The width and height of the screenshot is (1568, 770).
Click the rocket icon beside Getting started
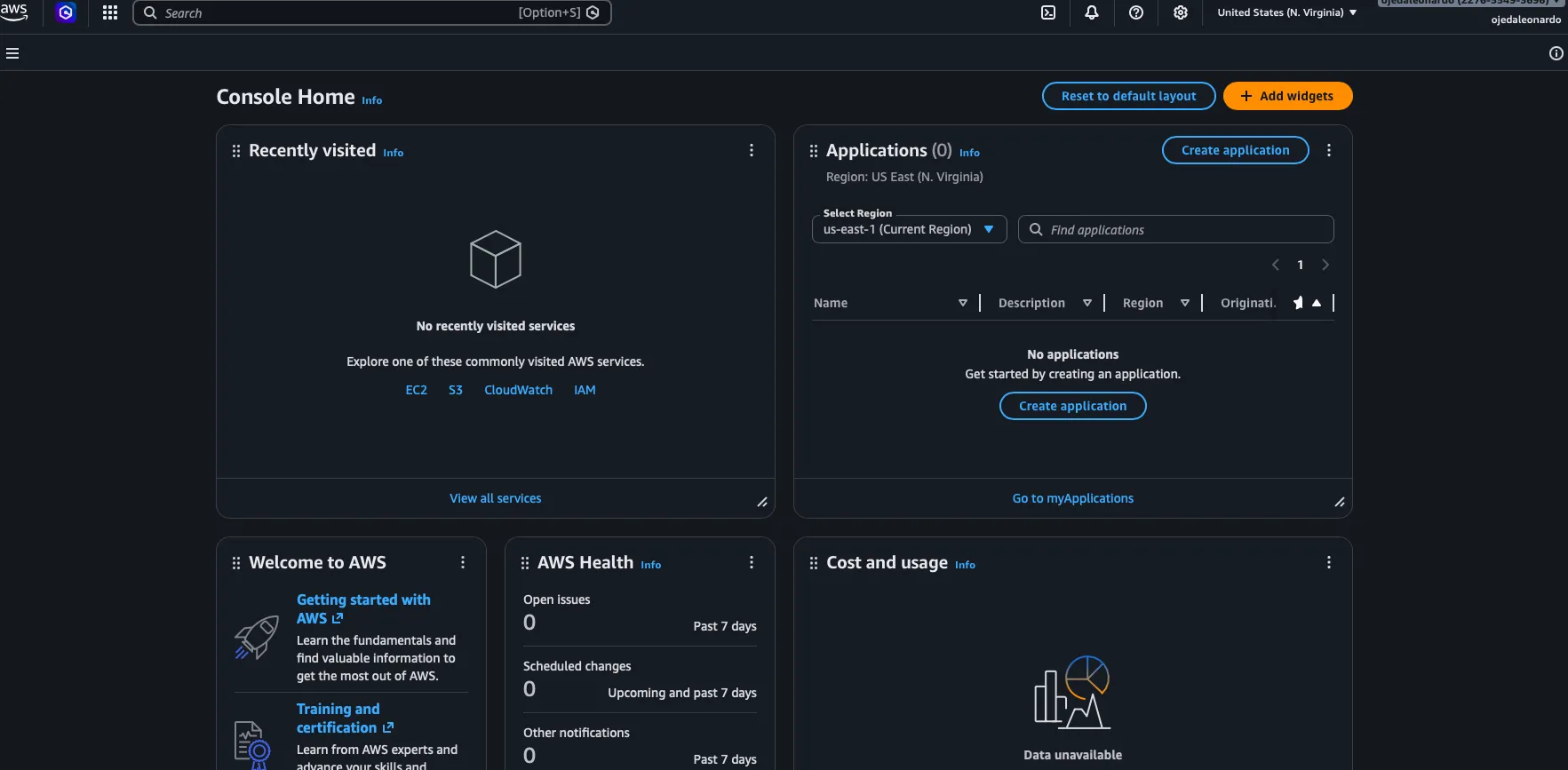(256, 638)
